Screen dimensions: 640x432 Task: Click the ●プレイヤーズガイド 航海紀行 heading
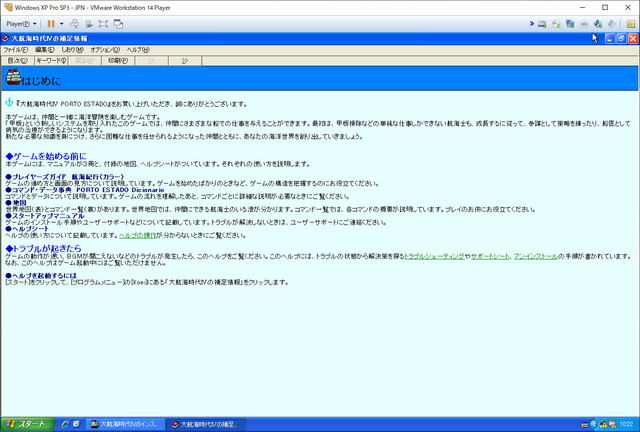(64, 177)
